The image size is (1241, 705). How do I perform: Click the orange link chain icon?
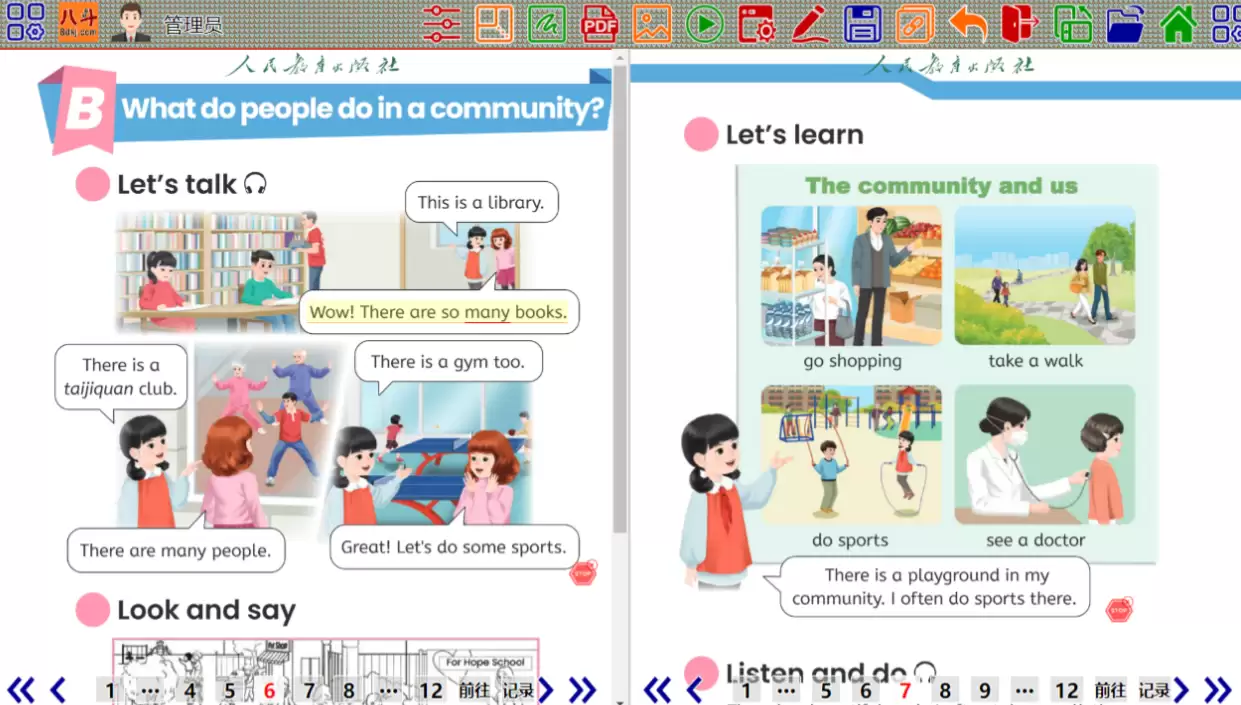point(915,23)
